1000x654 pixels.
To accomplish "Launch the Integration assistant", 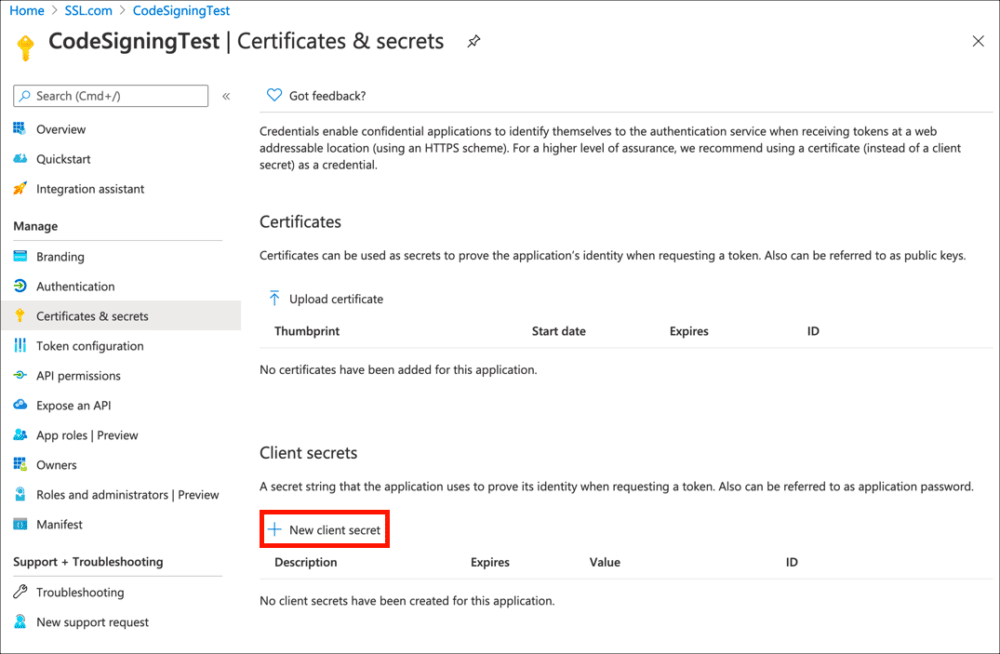I will 91,188.
